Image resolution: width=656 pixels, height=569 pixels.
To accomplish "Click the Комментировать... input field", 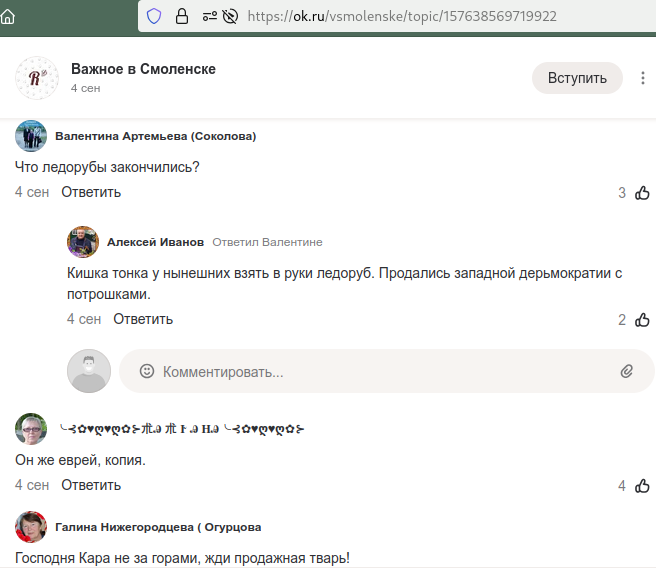I will 387,371.
